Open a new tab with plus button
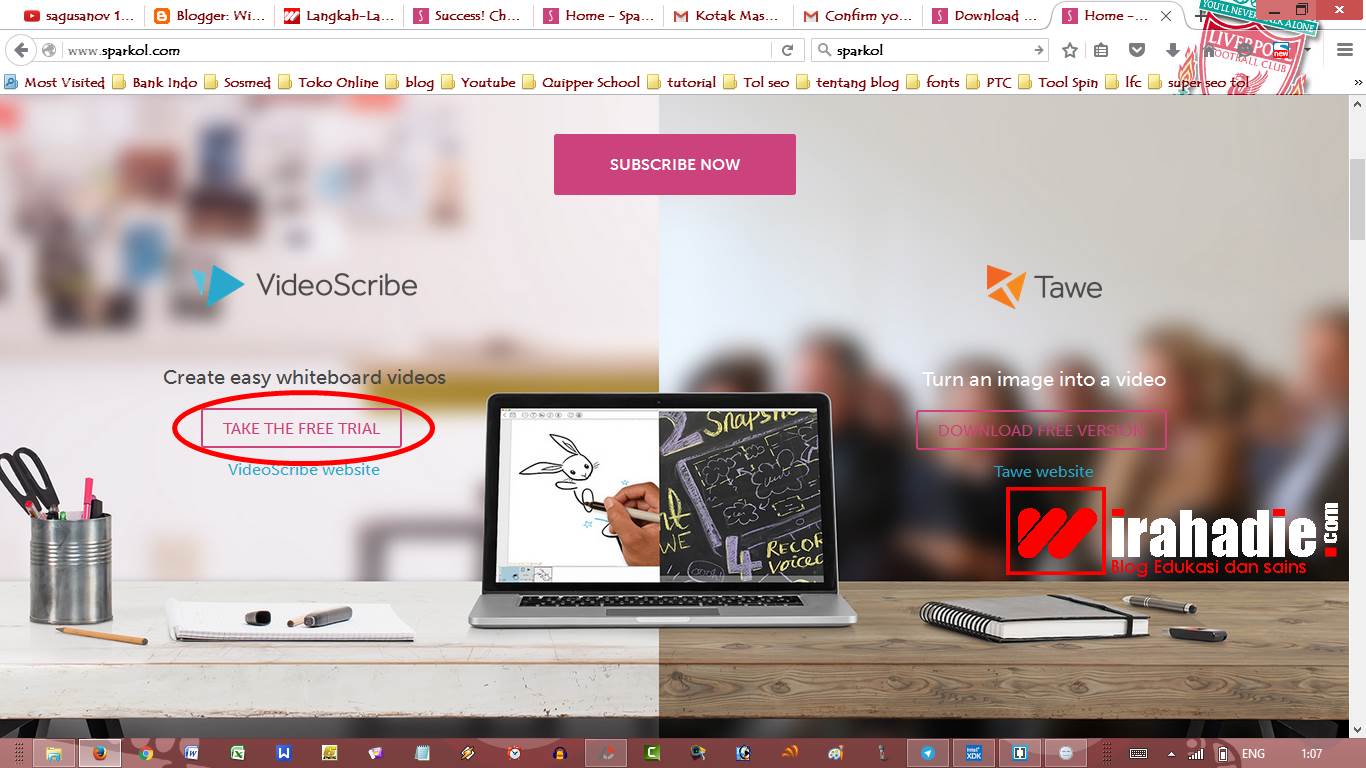Image resolution: width=1366 pixels, height=768 pixels. coord(1200,15)
